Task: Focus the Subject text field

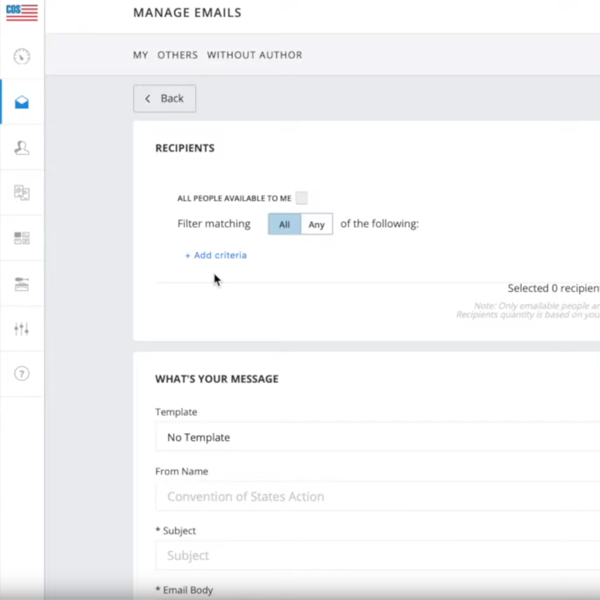Action: click(x=377, y=555)
